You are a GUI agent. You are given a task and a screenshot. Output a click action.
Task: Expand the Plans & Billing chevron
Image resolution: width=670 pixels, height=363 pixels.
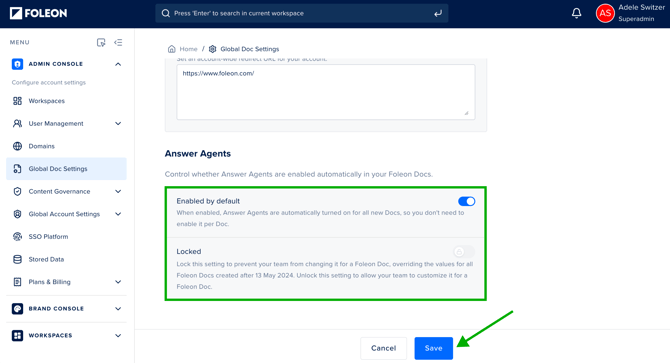pyautogui.click(x=118, y=282)
